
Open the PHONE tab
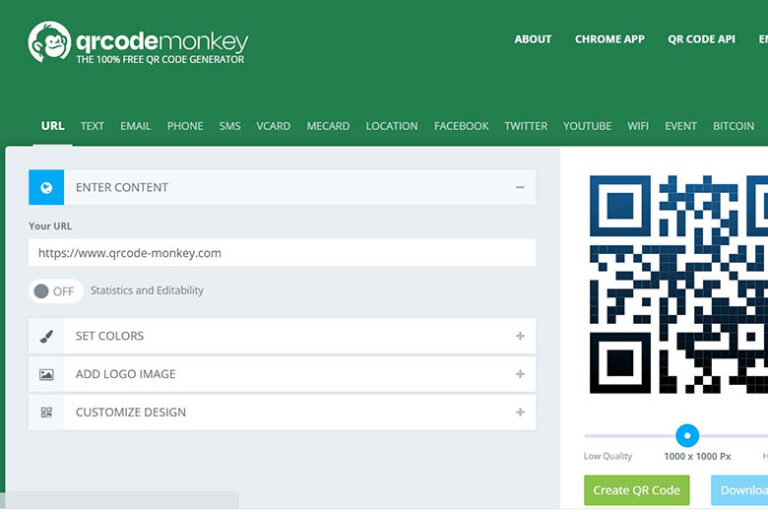[185, 126]
